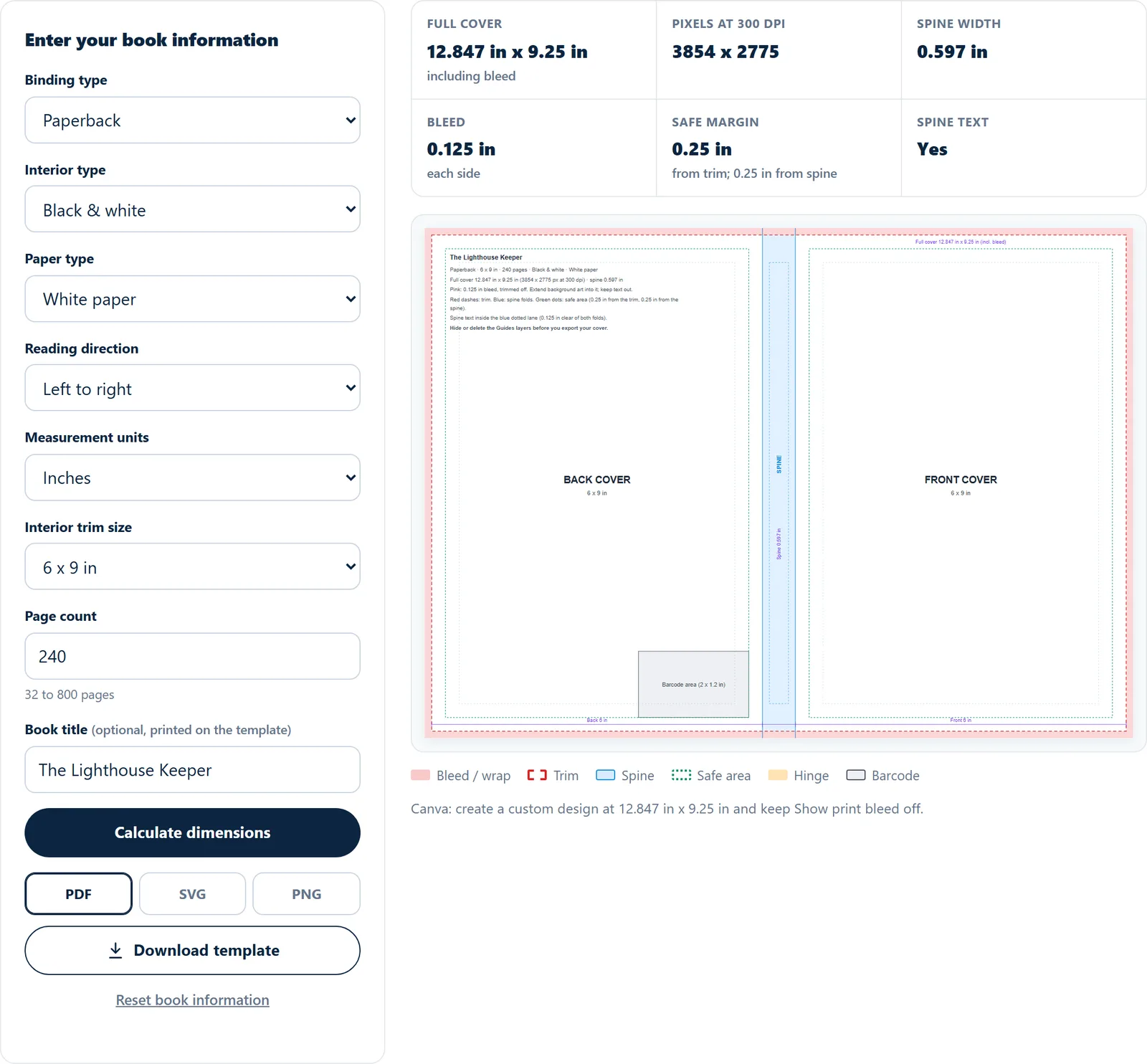Click the FRONT COVER label in the preview
This screenshot has width=1147, height=1064.
[x=961, y=480]
